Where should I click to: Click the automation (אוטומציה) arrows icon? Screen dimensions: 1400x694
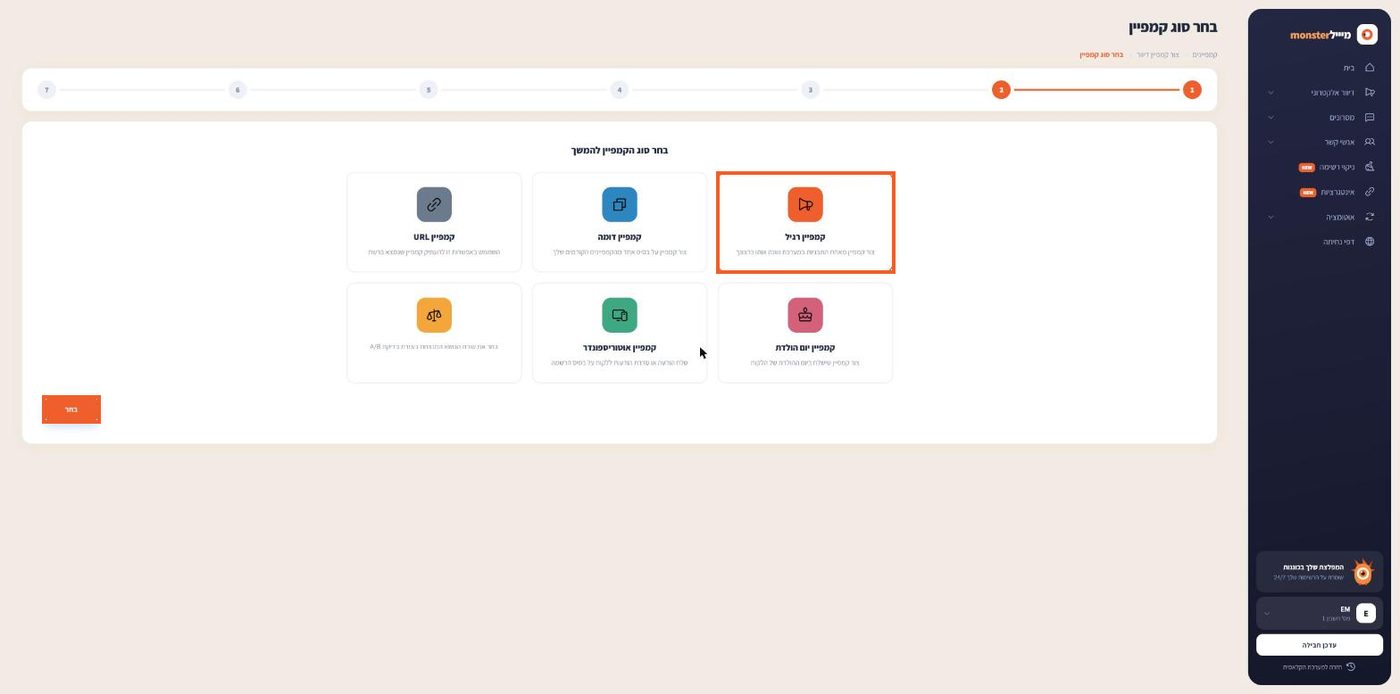click(1370, 217)
